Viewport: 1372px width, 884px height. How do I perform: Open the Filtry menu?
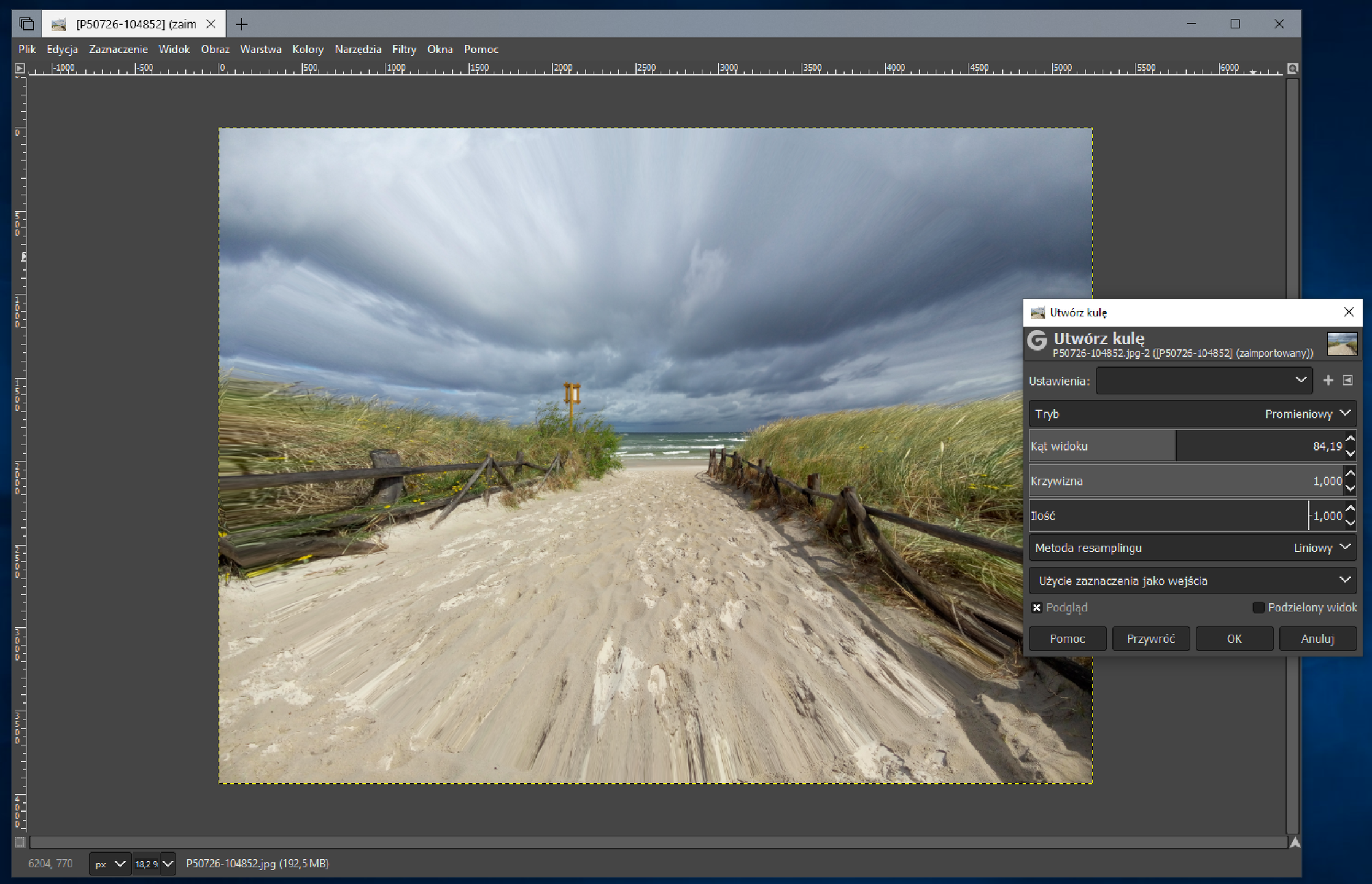click(404, 49)
